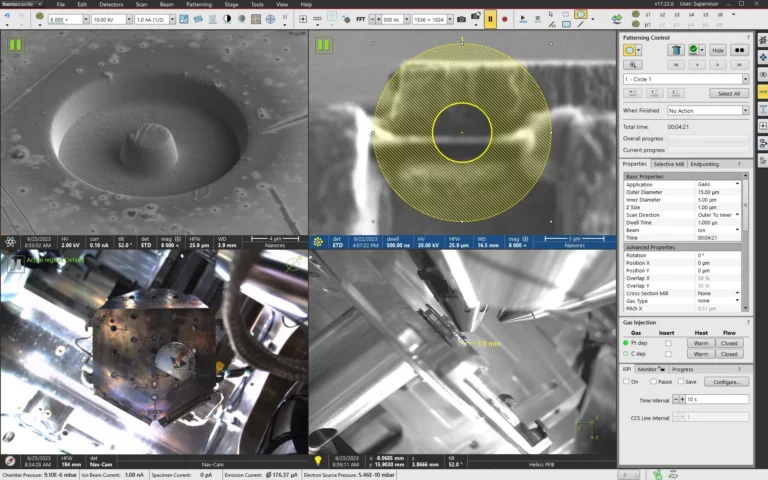Enable the GPI On checkbox
768x480 pixels.
point(626,381)
